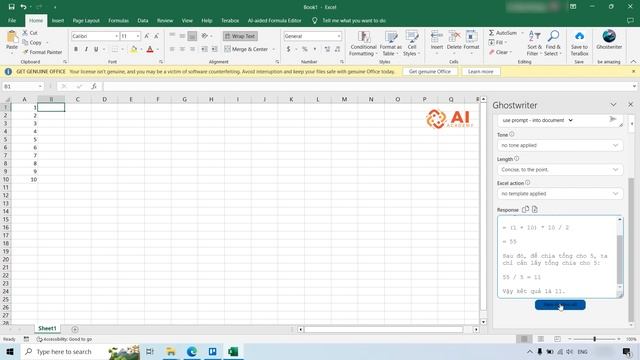This screenshot has width=640, height=360.
Task: Click the Percent Style icon
Action: point(304,49)
